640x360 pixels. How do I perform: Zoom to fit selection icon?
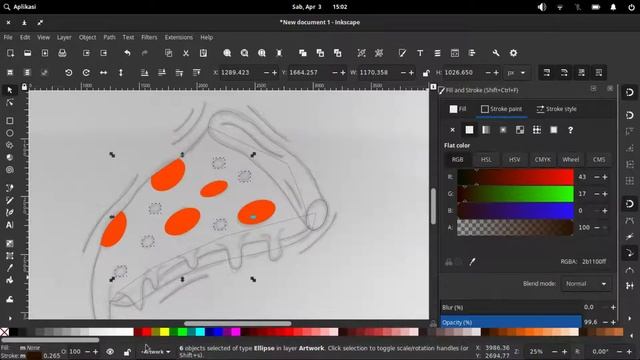click(x=227, y=53)
